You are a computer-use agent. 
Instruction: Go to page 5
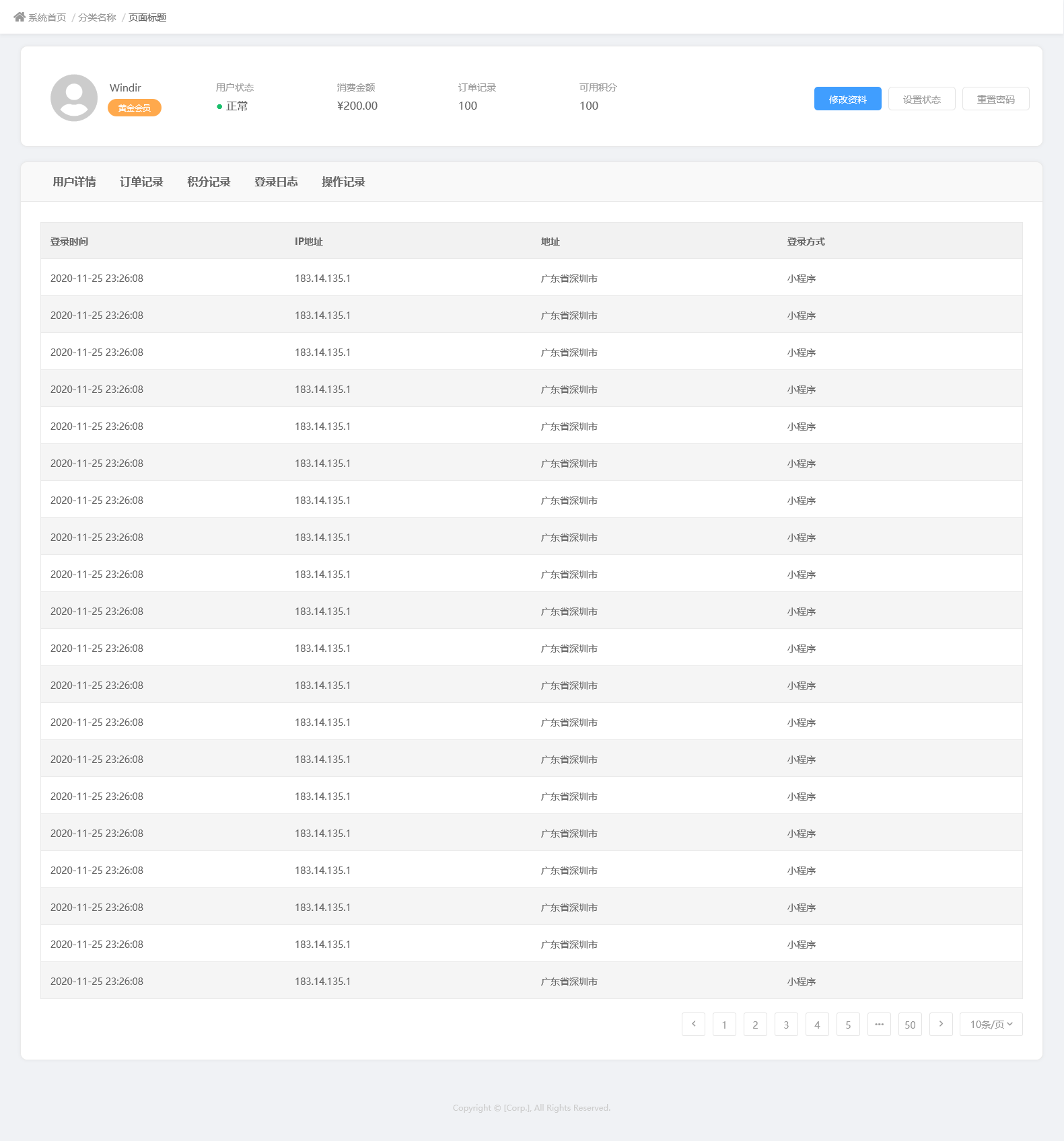(848, 1024)
